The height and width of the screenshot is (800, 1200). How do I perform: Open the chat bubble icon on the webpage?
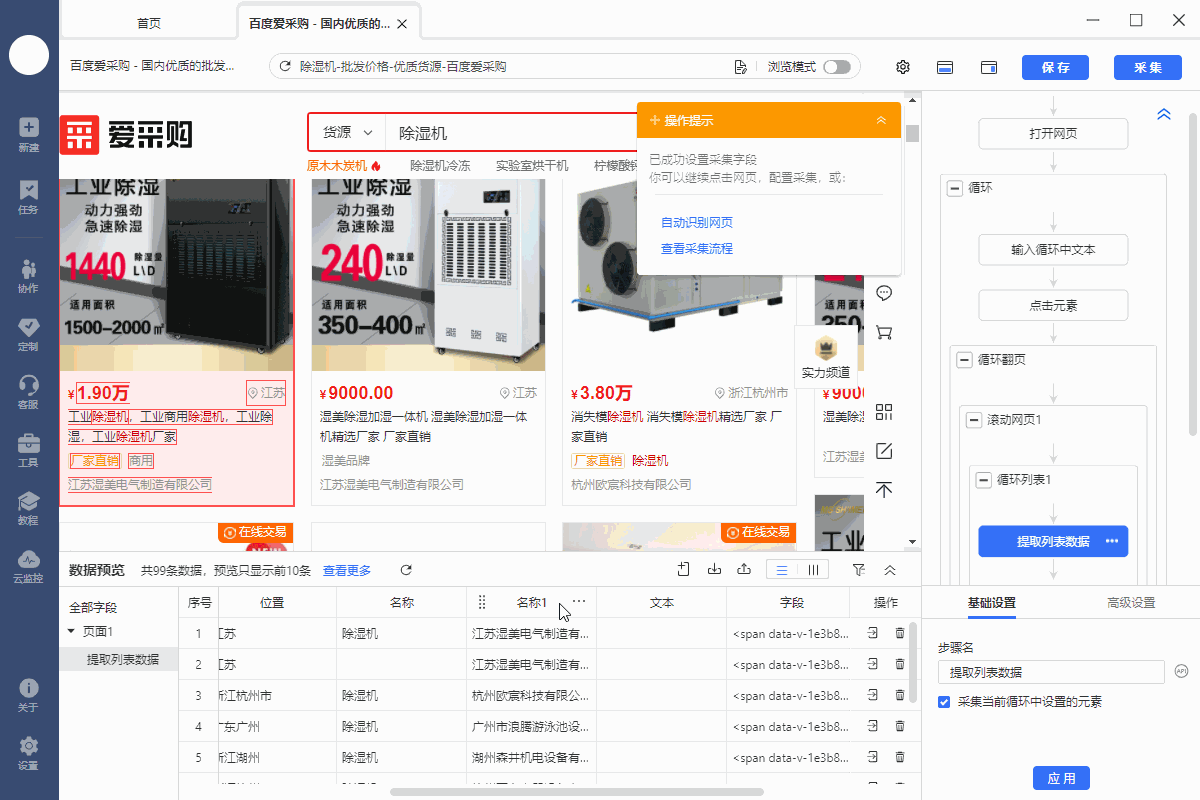click(x=884, y=293)
